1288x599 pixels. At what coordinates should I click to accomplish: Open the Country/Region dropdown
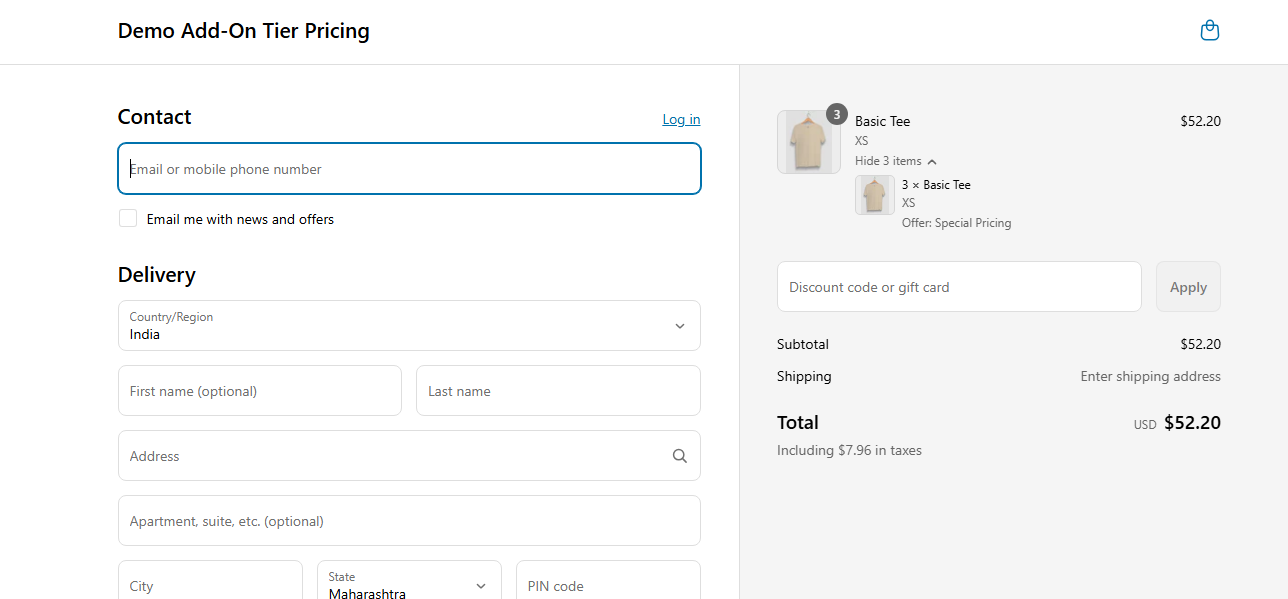409,326
